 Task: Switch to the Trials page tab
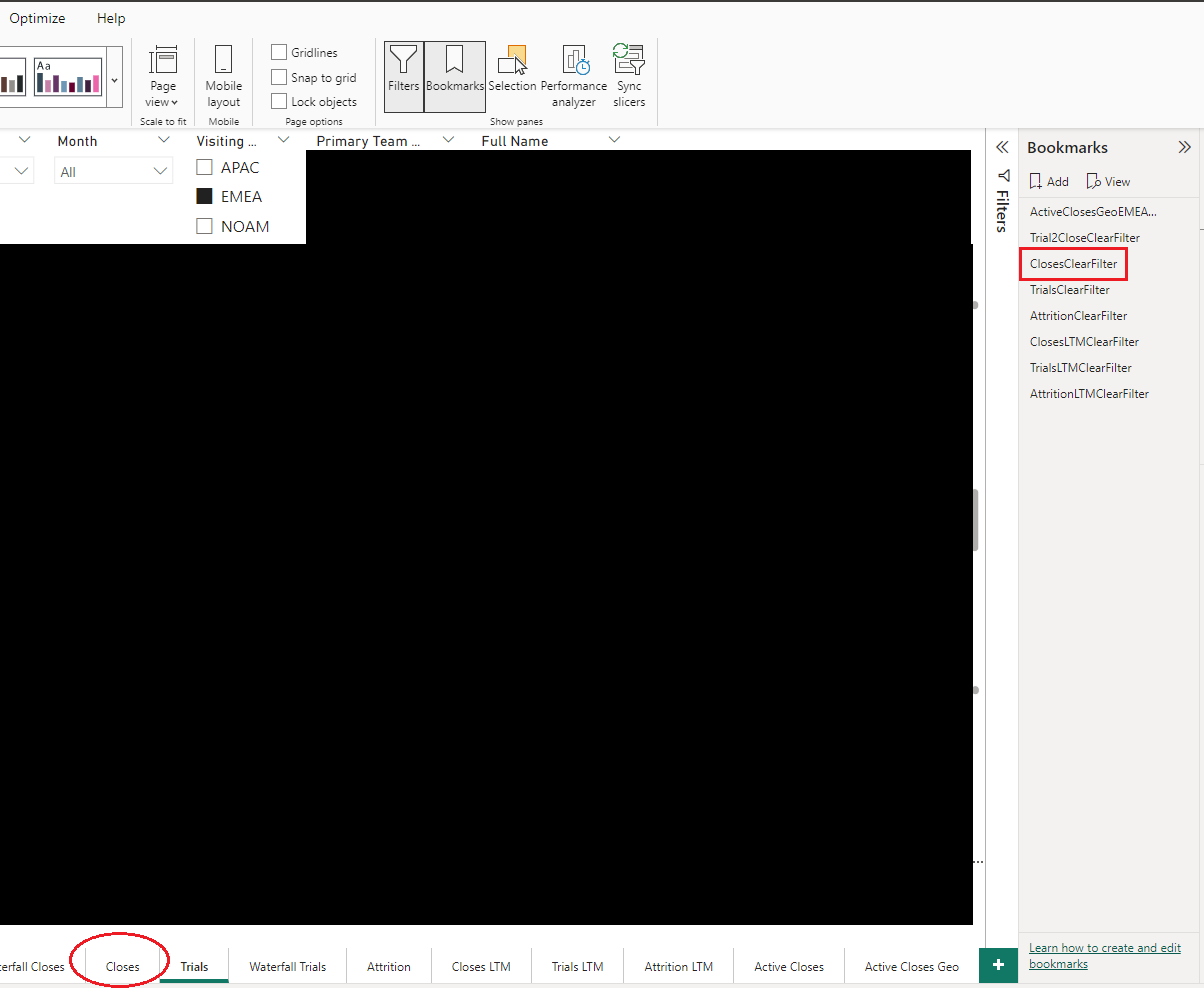194,966
